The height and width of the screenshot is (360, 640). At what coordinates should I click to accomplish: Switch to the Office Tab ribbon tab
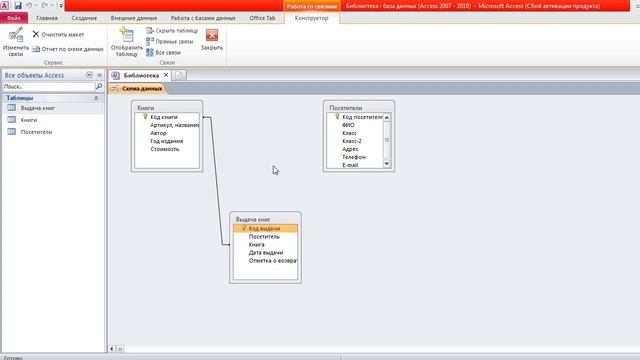(262, 18)
